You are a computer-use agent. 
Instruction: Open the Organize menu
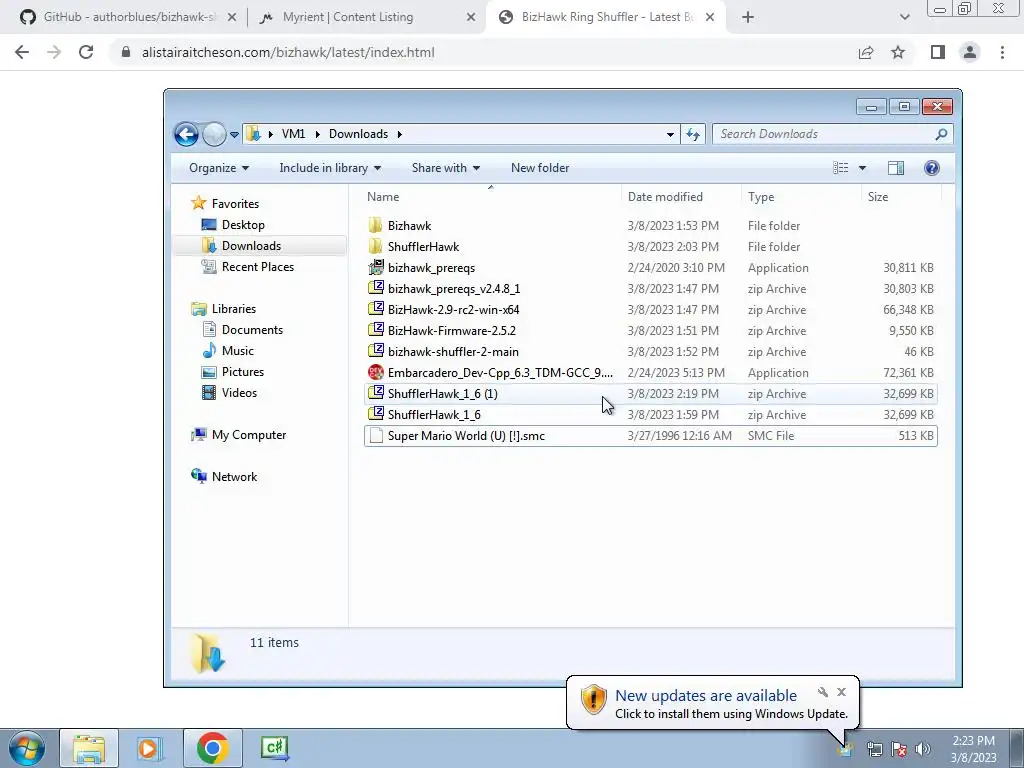219,168
